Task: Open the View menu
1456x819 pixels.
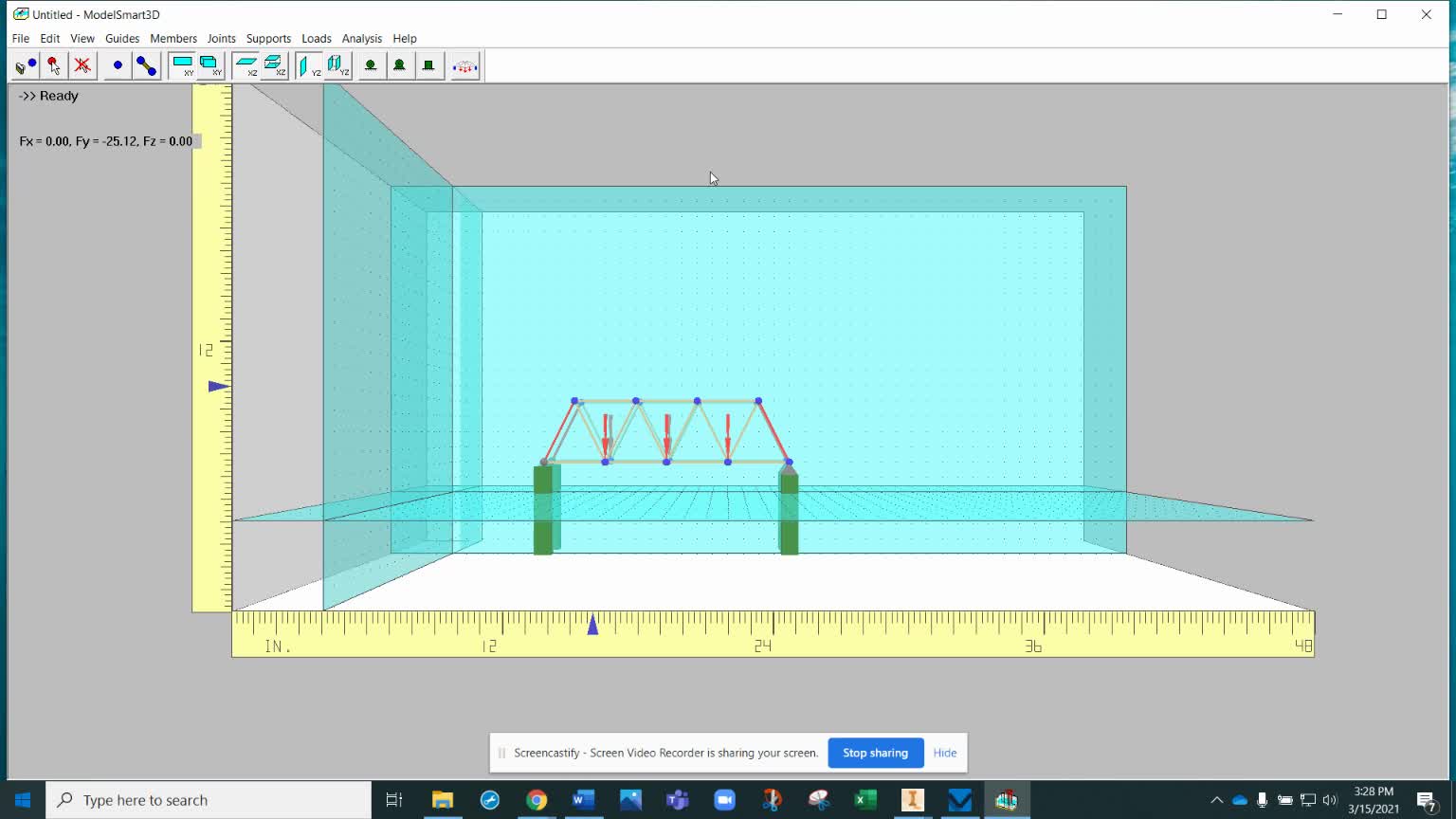Action: (x=82, y=39)
